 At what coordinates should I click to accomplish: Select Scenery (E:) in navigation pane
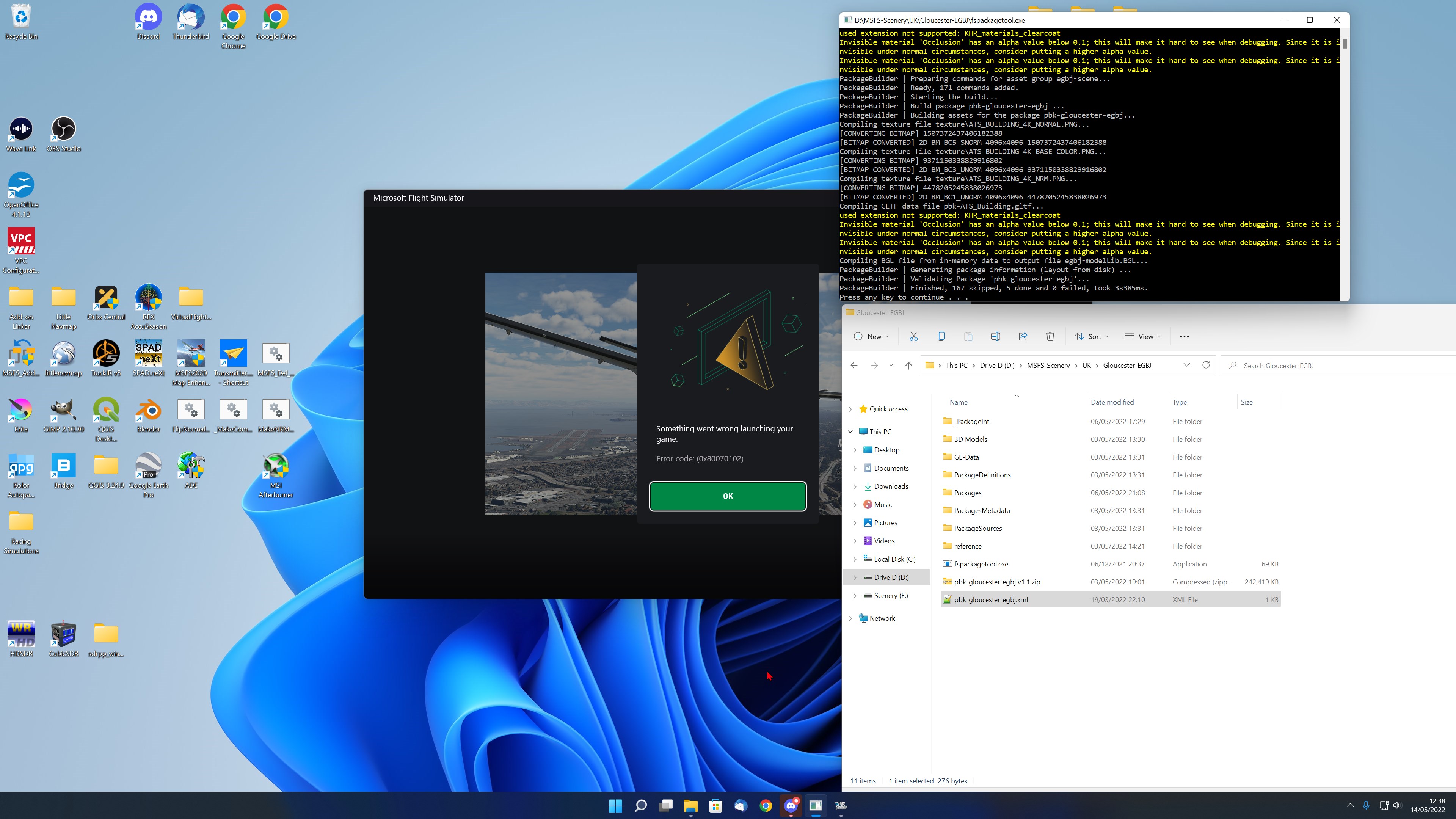tap(891, 595)
